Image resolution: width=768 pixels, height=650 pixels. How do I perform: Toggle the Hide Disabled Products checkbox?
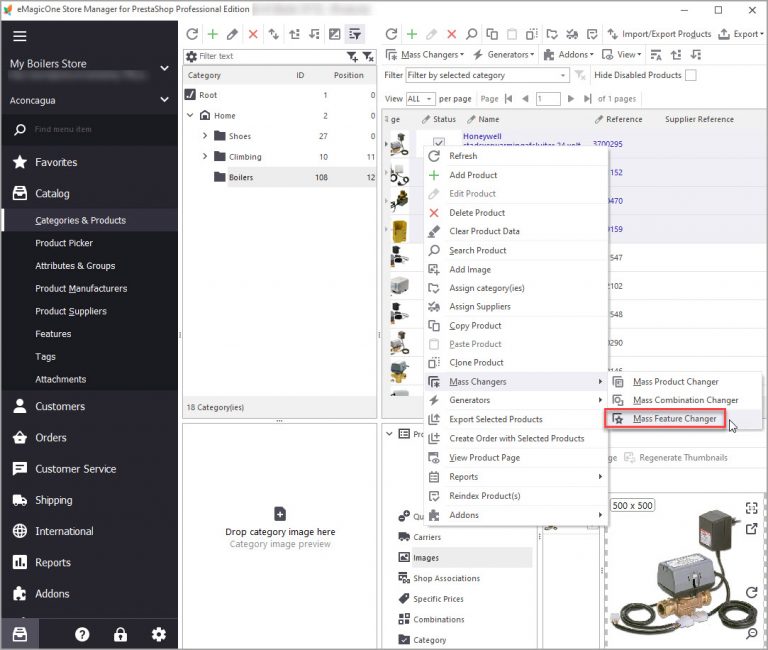pos(691,75)
